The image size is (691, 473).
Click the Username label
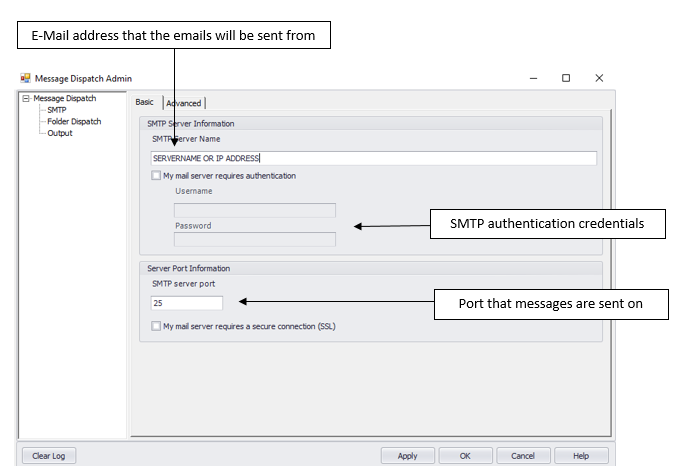[194, 191]
